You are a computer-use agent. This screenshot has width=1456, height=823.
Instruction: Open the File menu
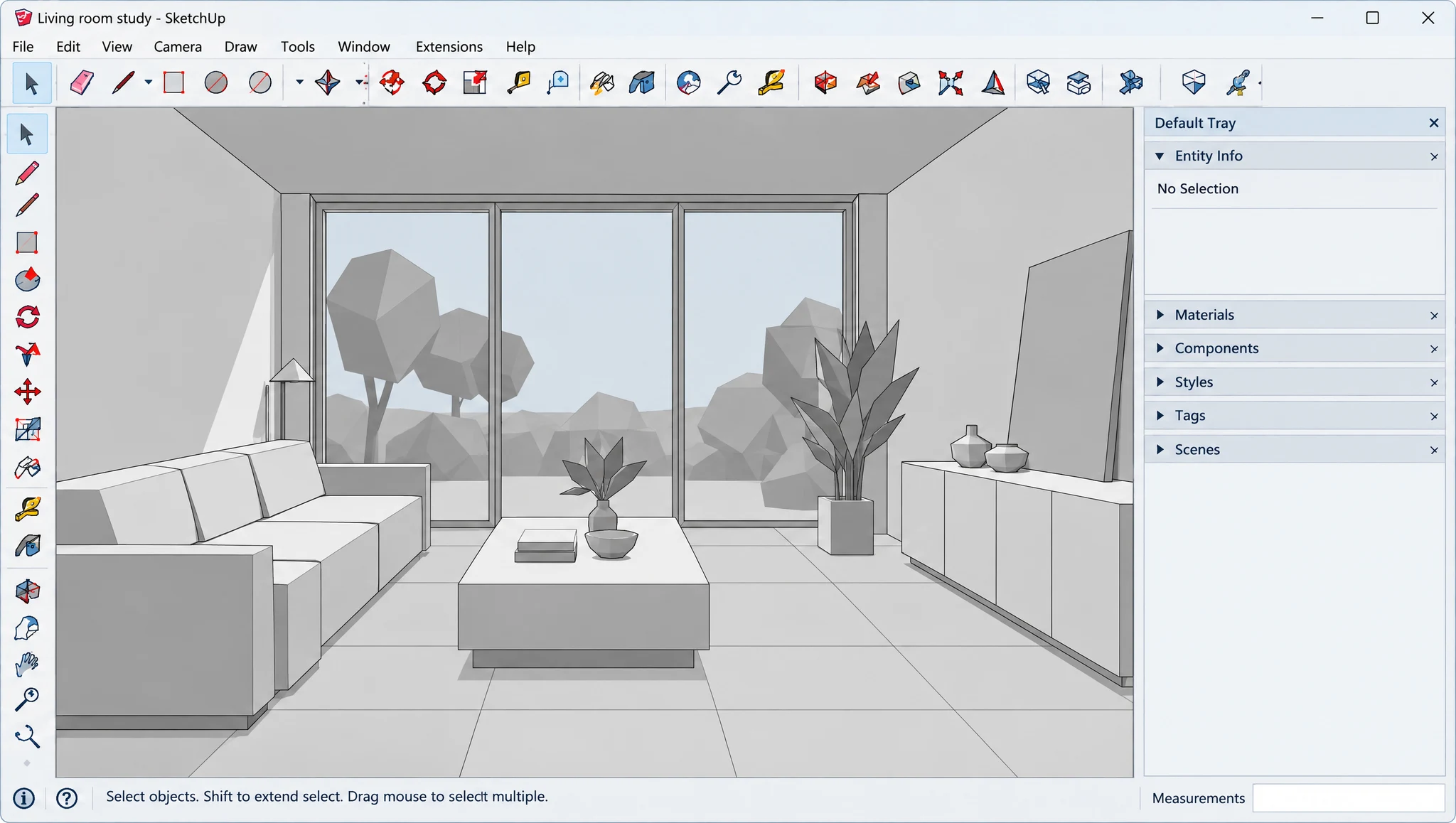pos(23,46)
